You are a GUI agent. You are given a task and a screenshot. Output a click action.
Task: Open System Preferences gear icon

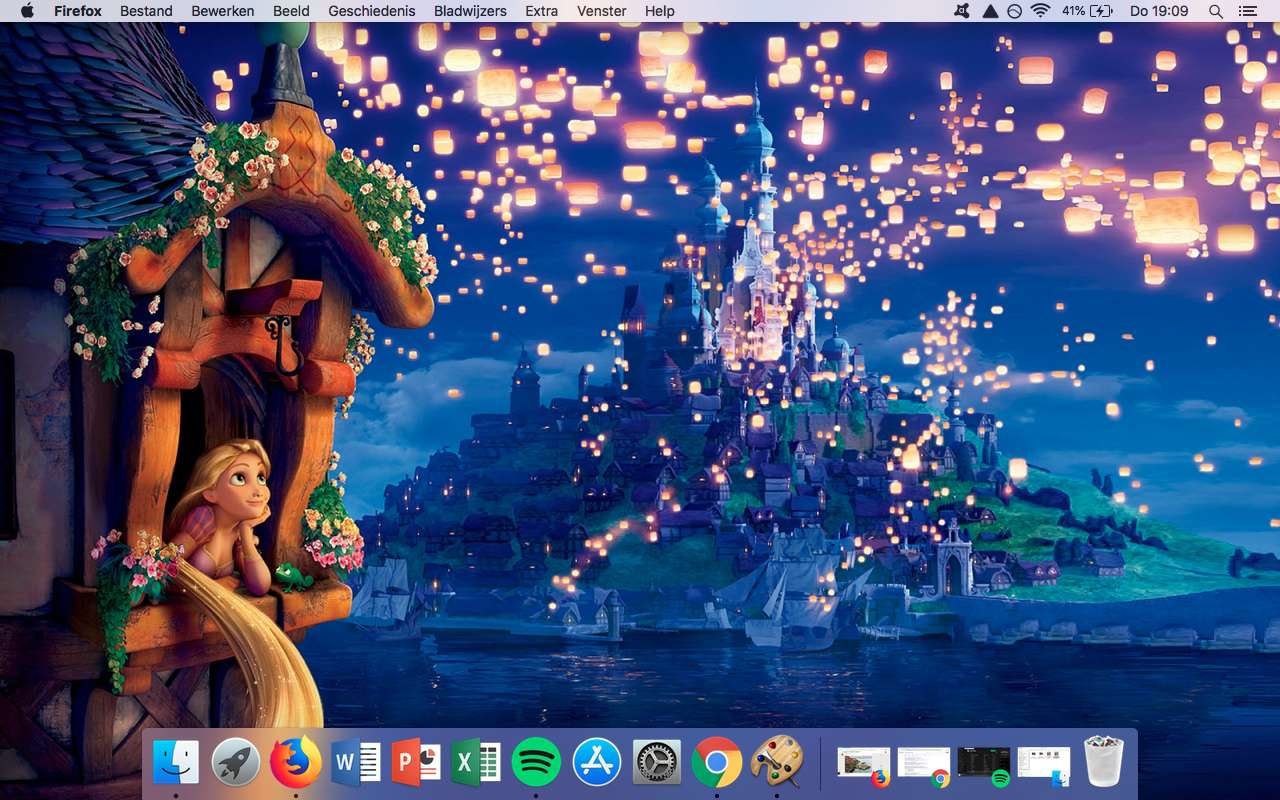[x=657, y=763]
